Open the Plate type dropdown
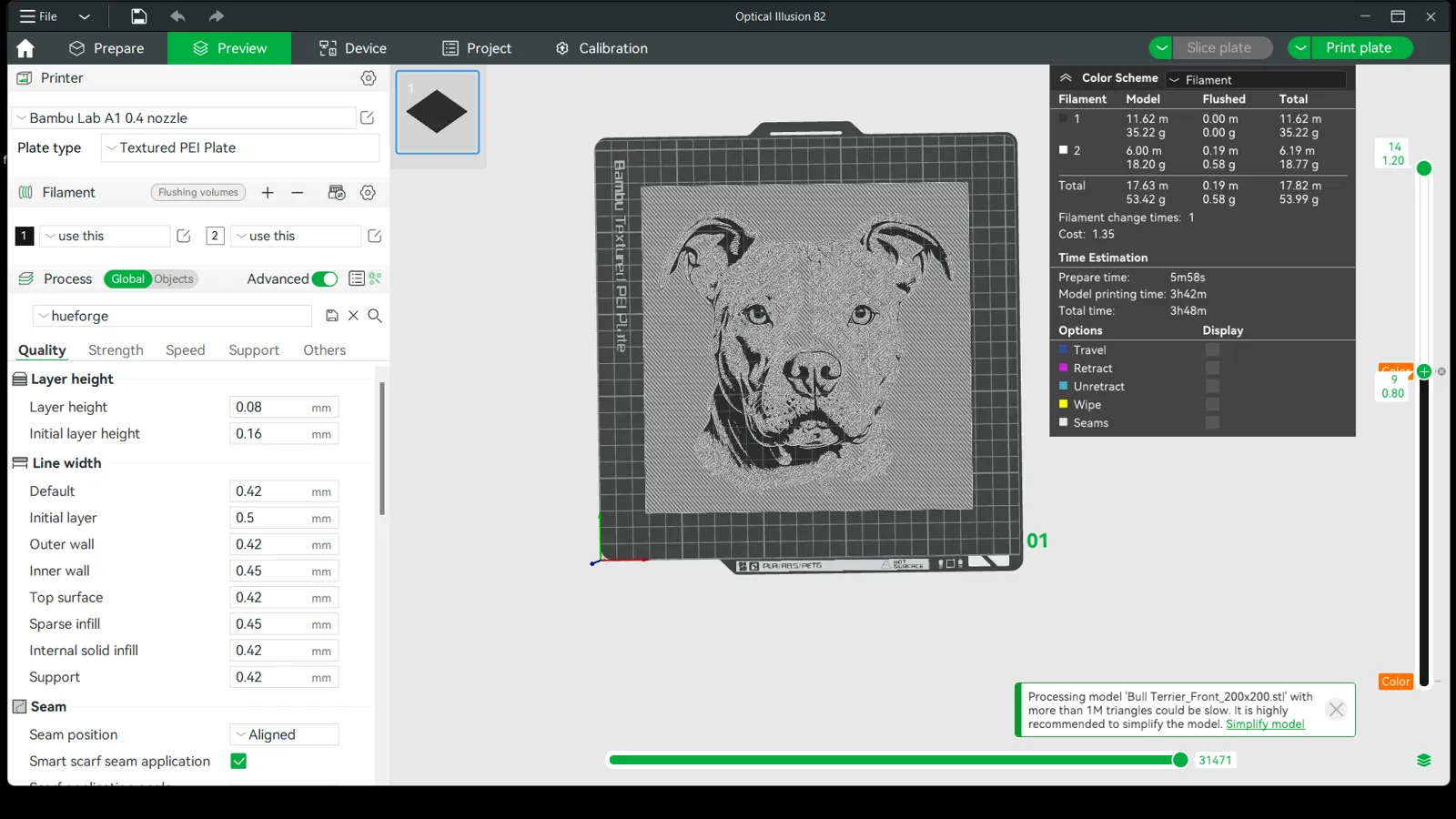1456x819 pixels. point(240,147)
